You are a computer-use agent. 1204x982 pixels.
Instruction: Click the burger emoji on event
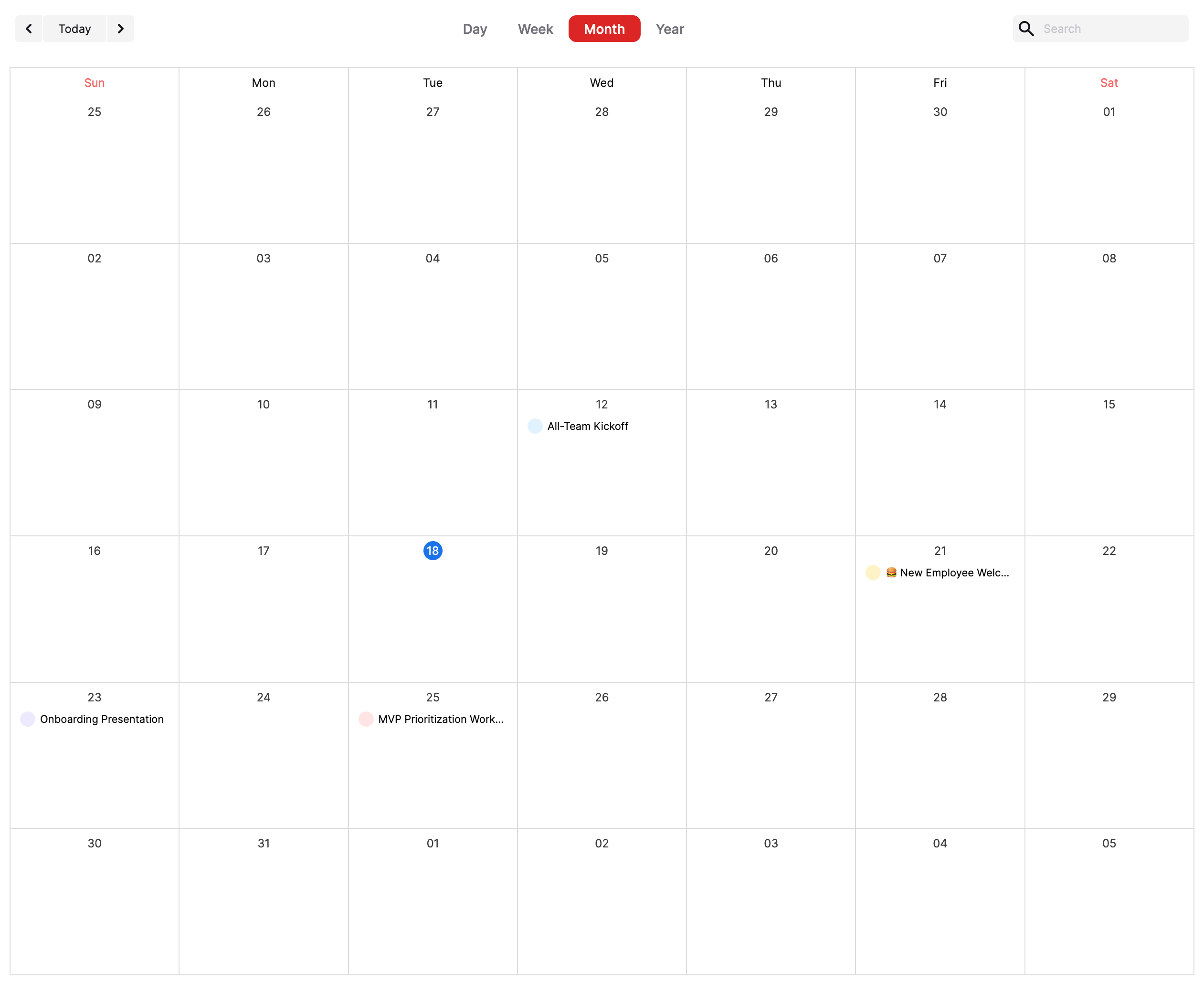coord(891,573)
